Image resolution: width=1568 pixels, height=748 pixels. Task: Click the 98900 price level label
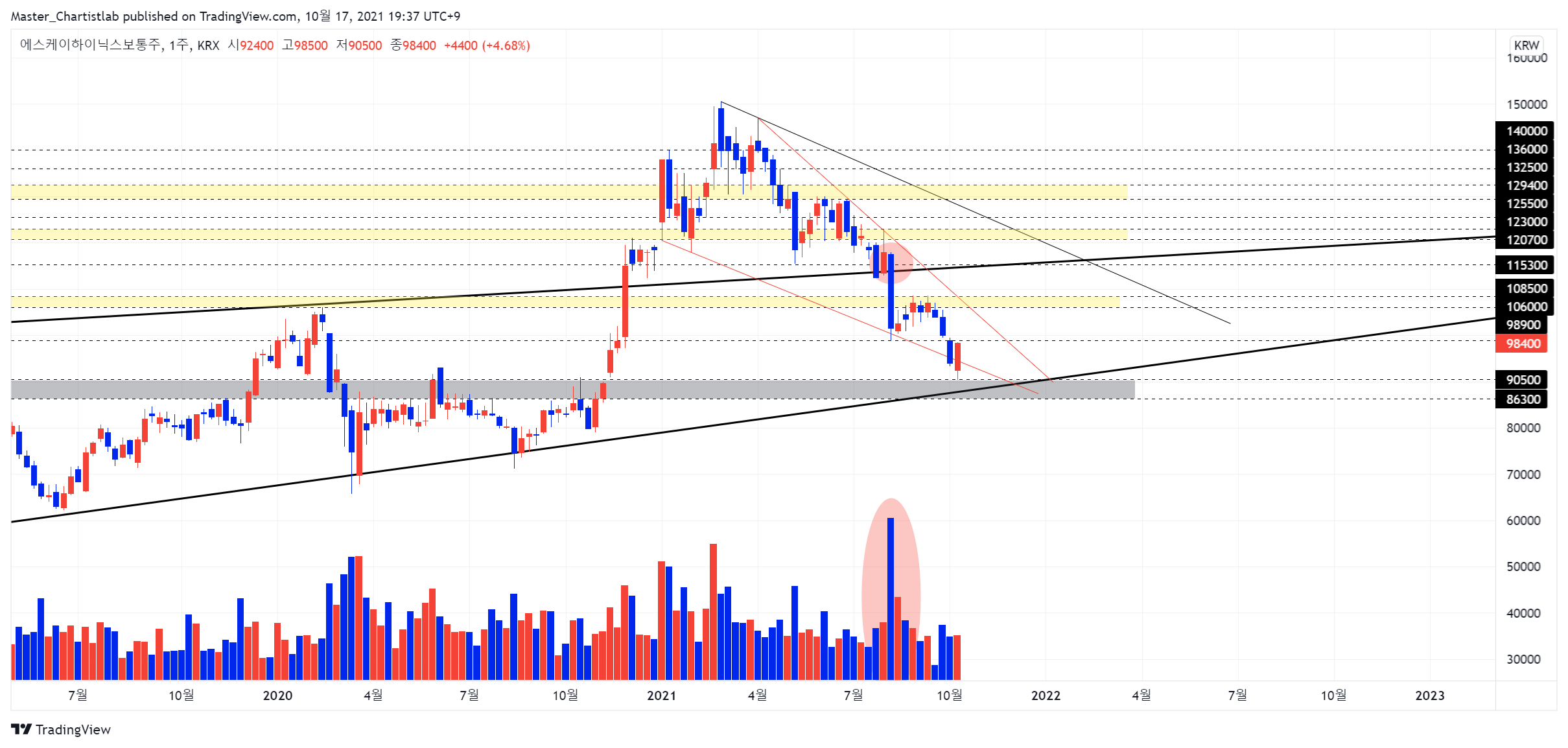point(1521,325)
